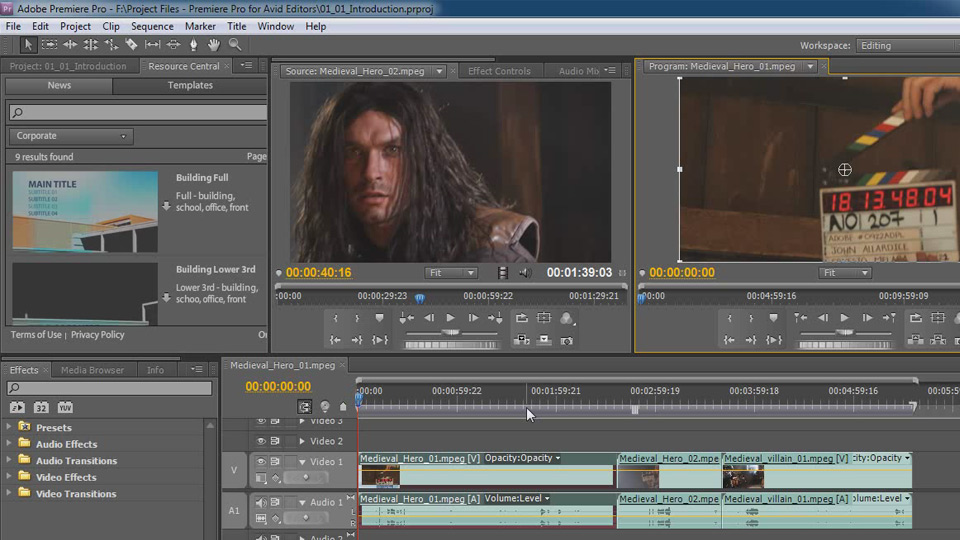Click Overwrite button in Source monitor
The image size is (960, 540).
544,340
